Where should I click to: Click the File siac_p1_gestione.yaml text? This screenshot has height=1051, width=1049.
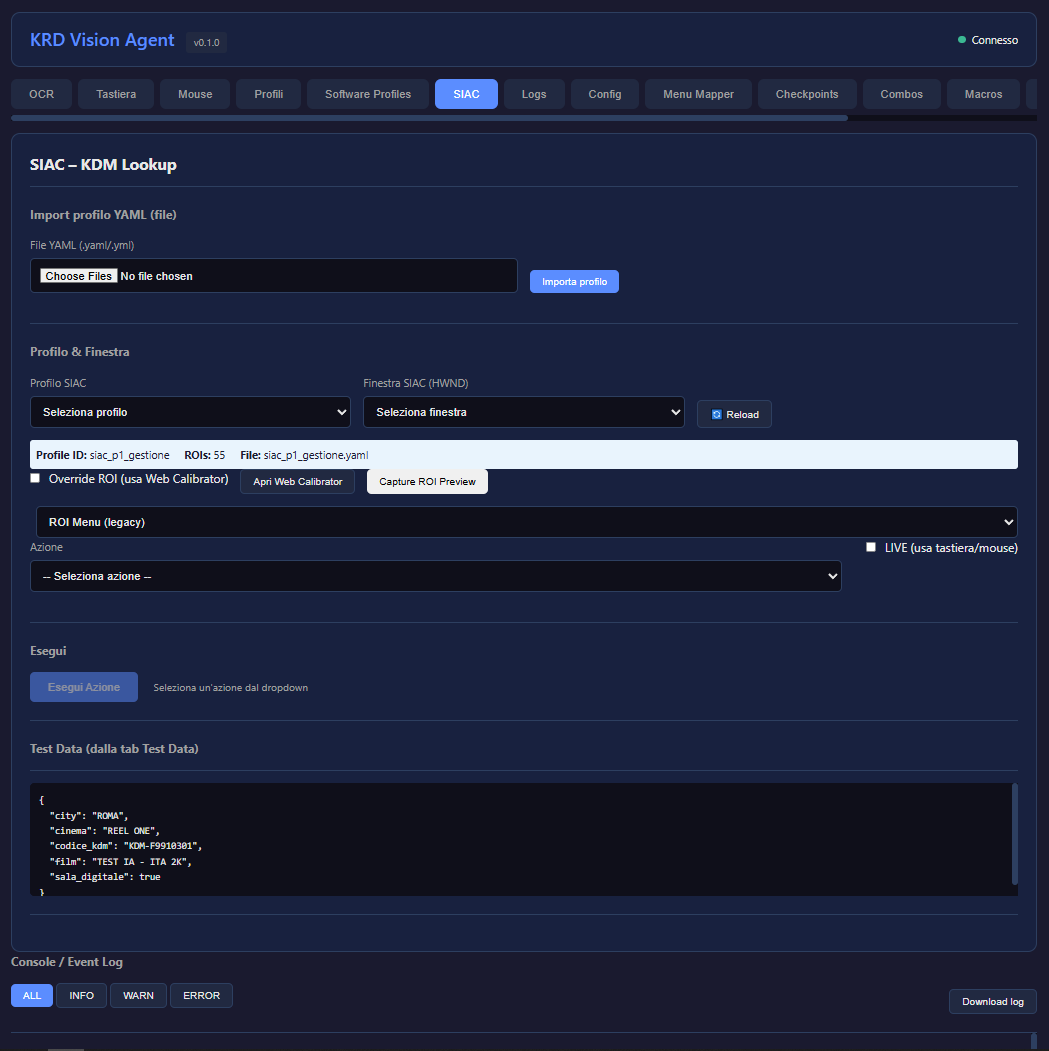(x=304, y=455)
